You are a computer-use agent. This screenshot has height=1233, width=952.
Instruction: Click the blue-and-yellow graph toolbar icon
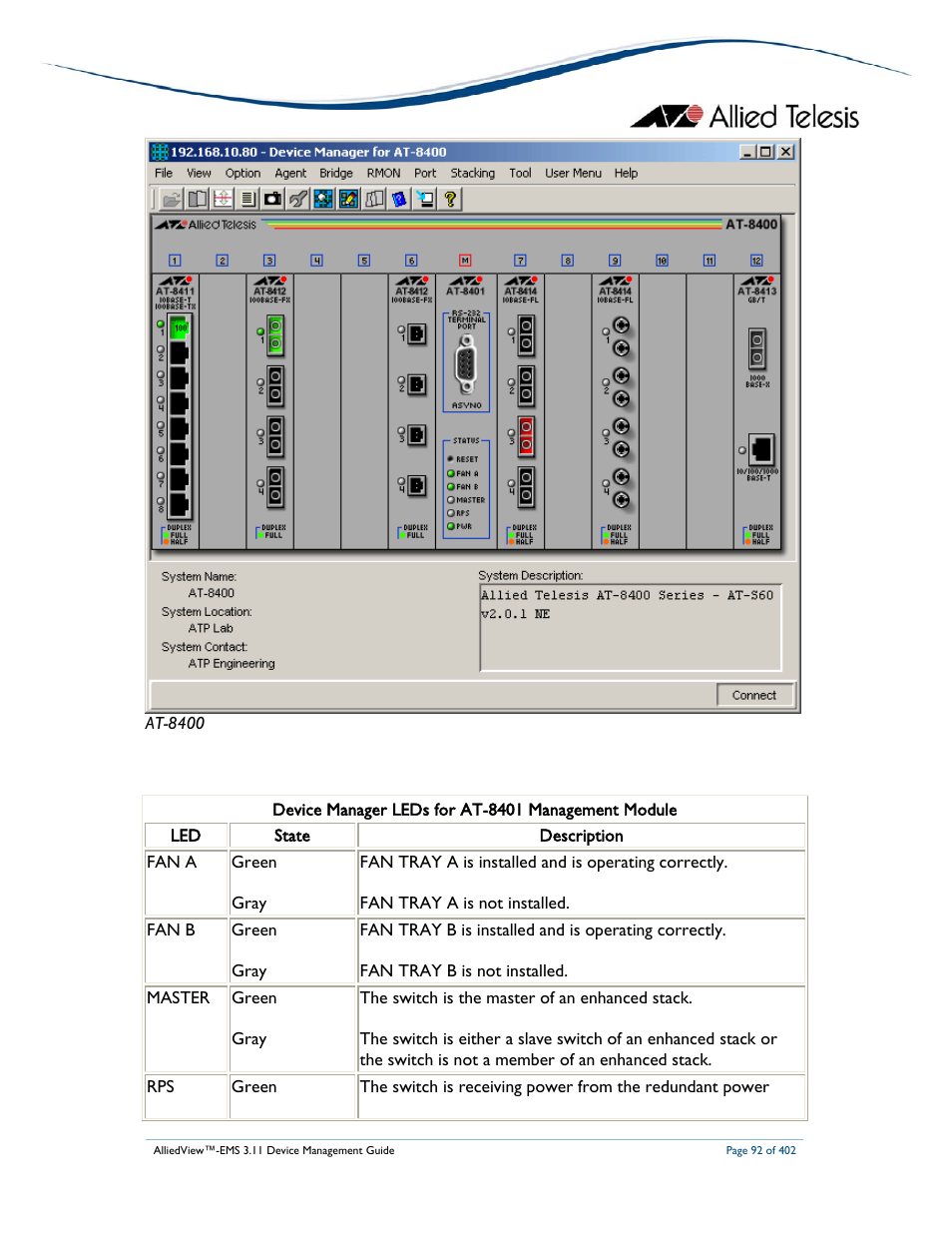click(x=348, y=199)
